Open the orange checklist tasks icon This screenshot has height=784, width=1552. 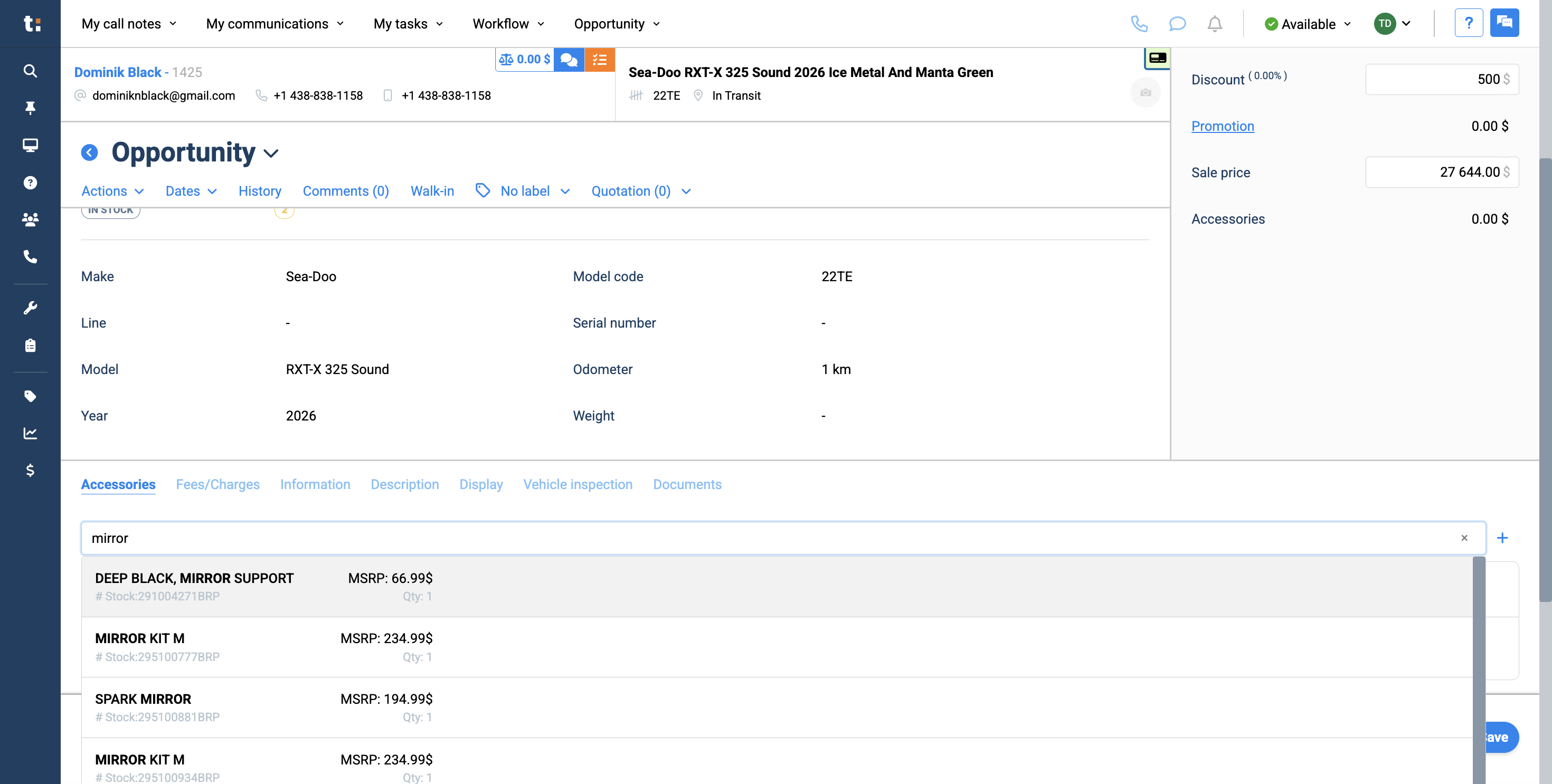[x=599, y=60]
